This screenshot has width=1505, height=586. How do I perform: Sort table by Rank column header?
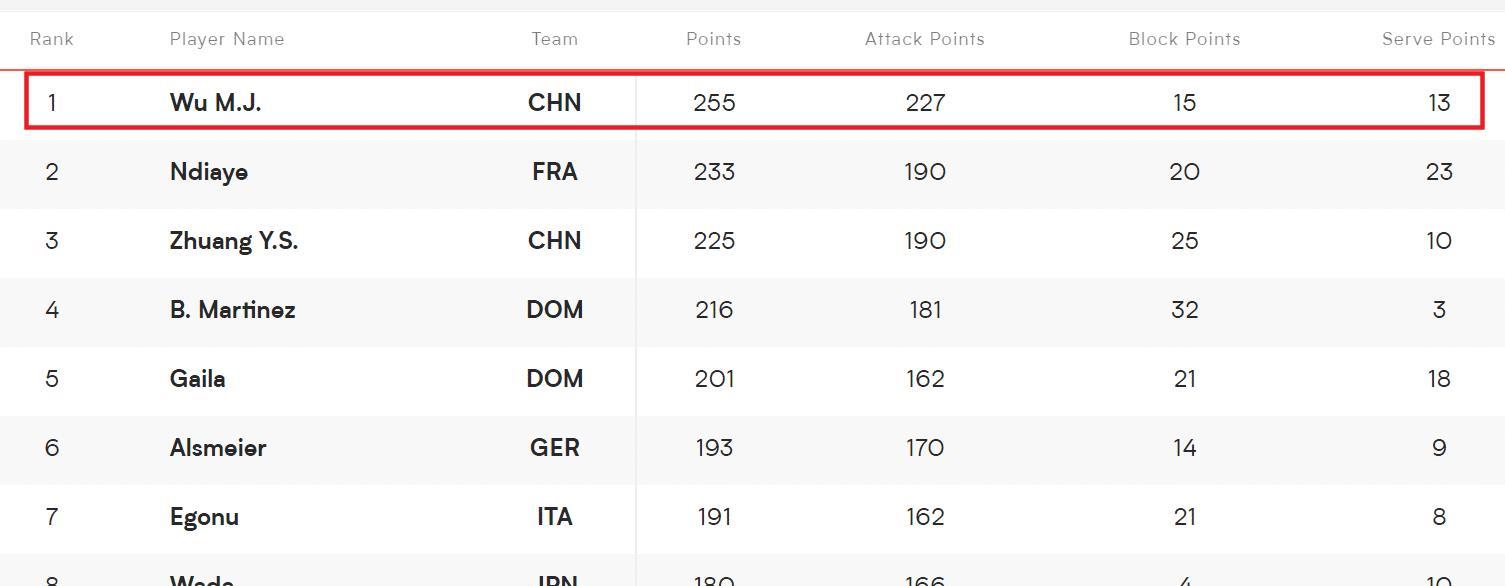click(x=52, y=39)
